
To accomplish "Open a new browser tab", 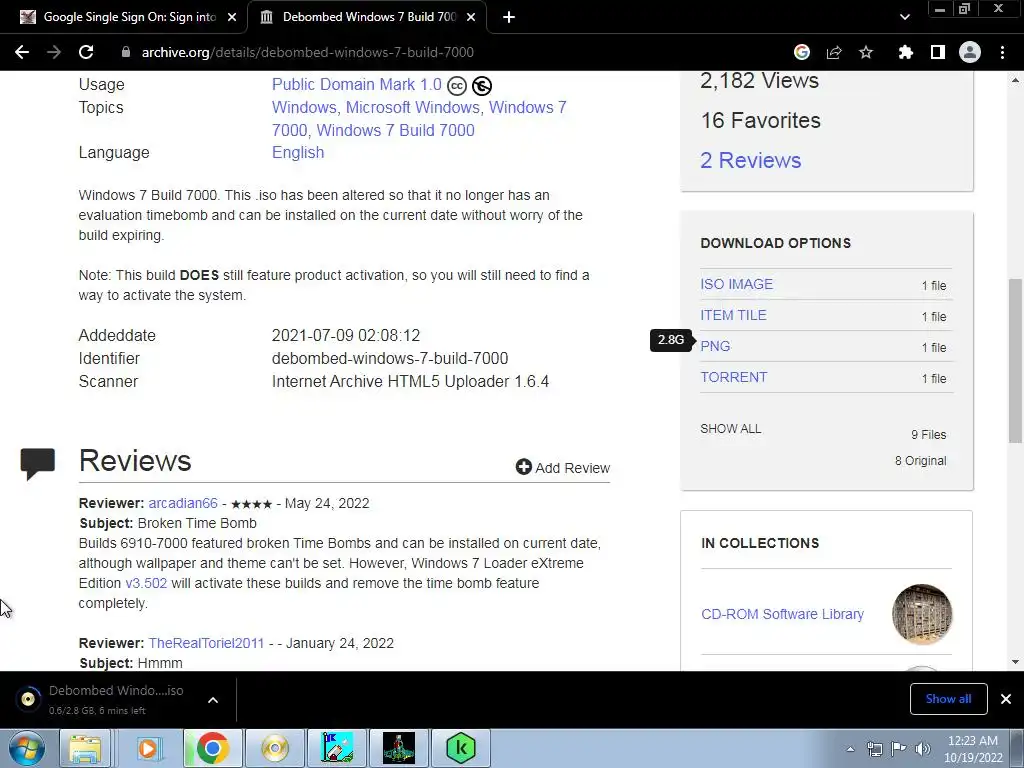I will pyautogui.click(x=509, y=18).
